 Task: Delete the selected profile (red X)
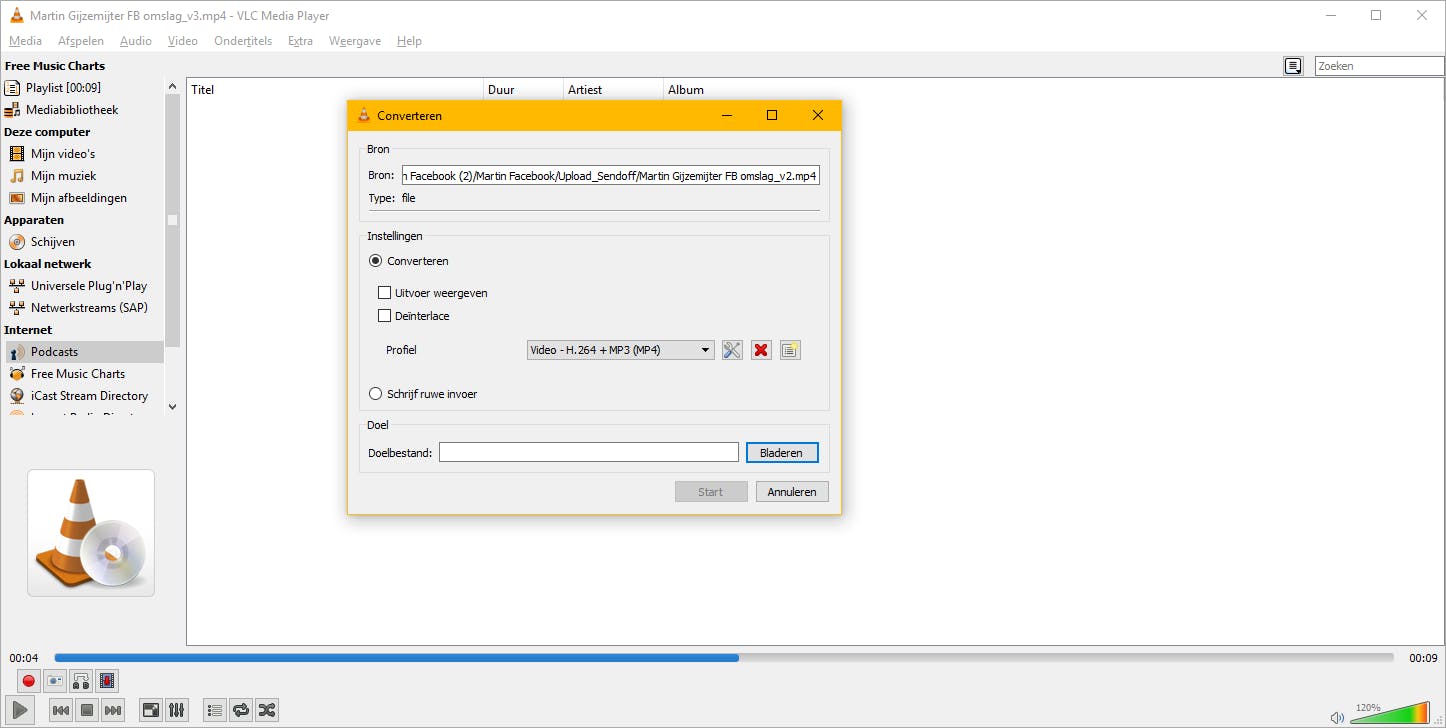(x=761, y=350)
